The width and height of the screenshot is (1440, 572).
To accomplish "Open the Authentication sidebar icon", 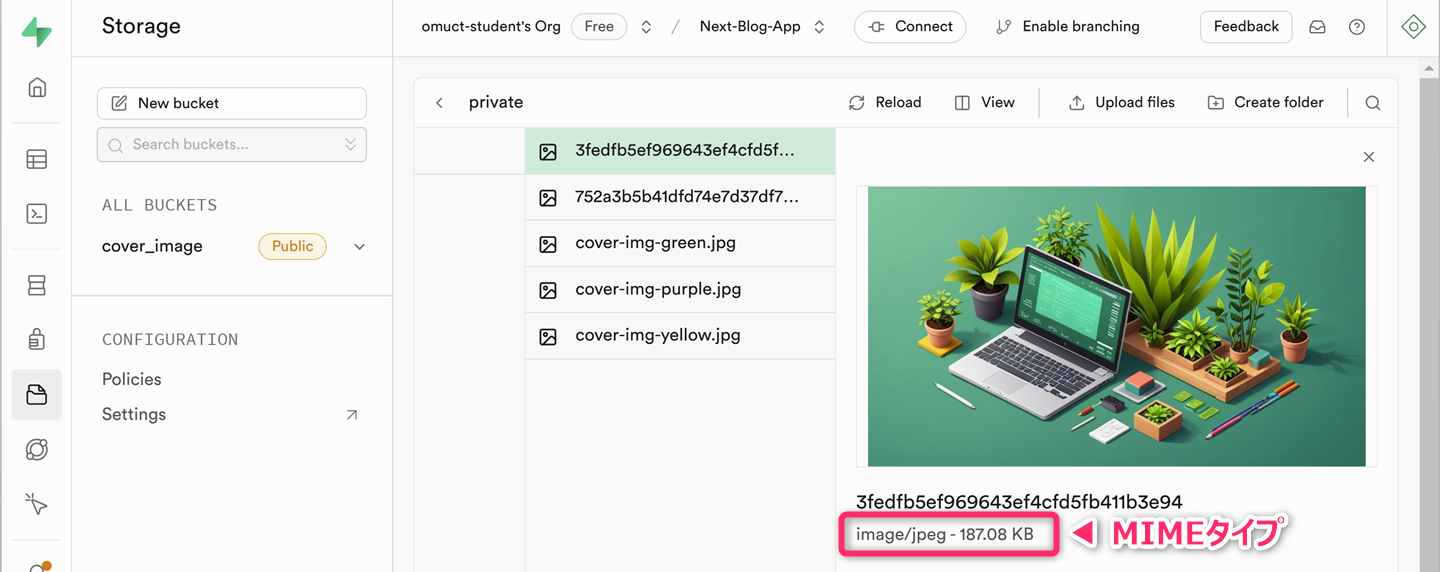I will click(x=37, y=340).
